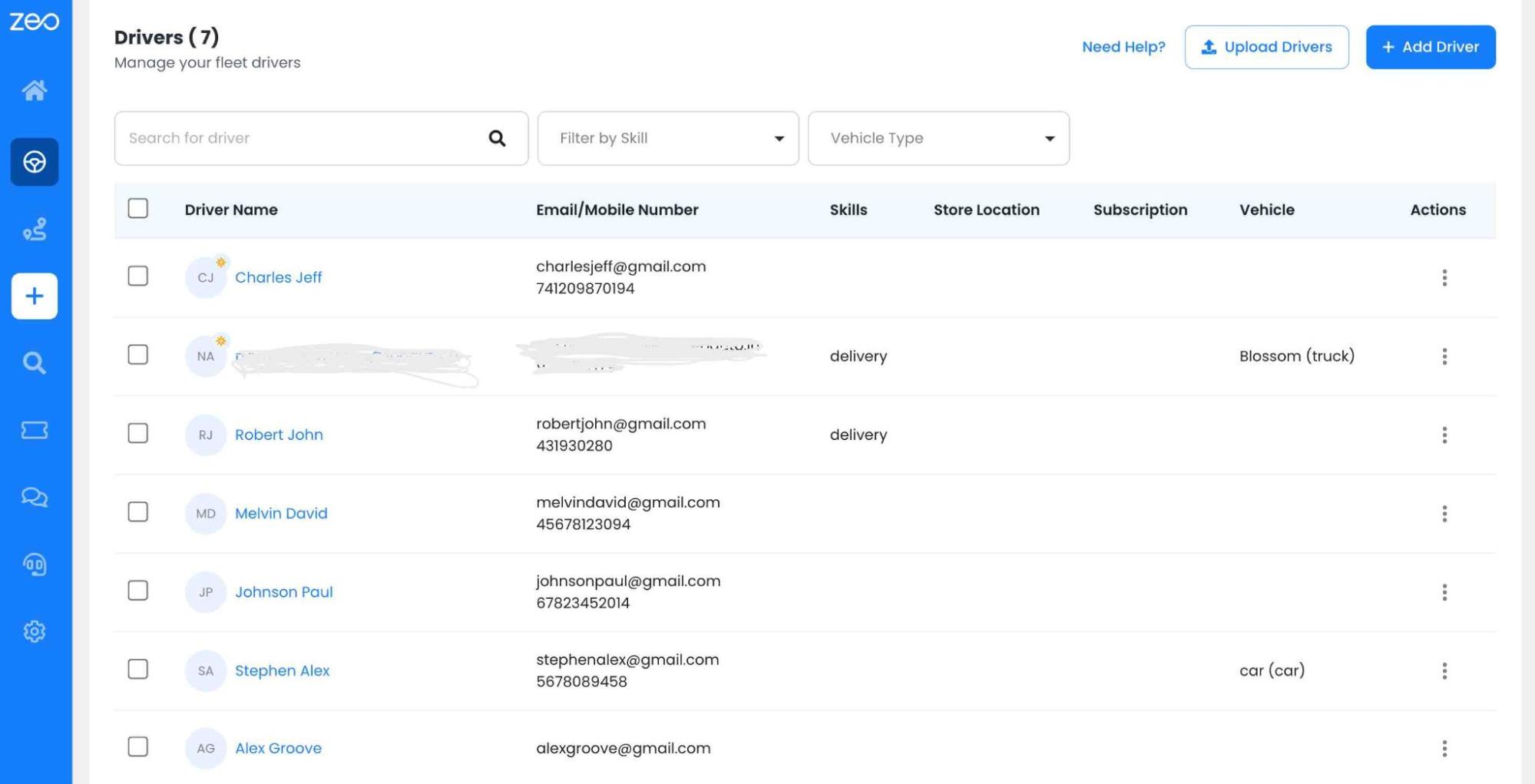
Task: Check the select-all drivers checkbox
Action: tap(138, 208)
